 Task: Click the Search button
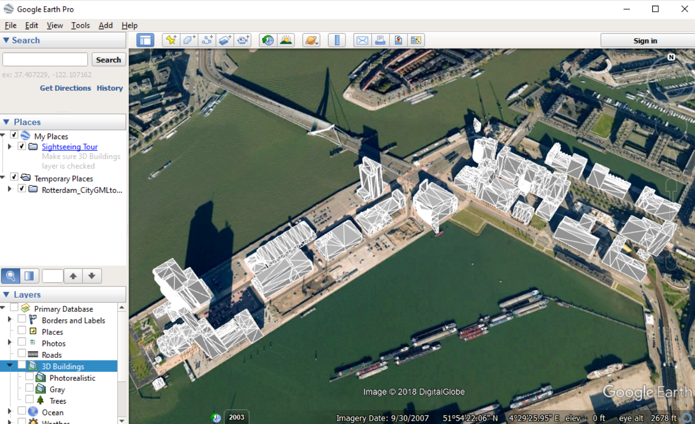click(x=108, y=59)
